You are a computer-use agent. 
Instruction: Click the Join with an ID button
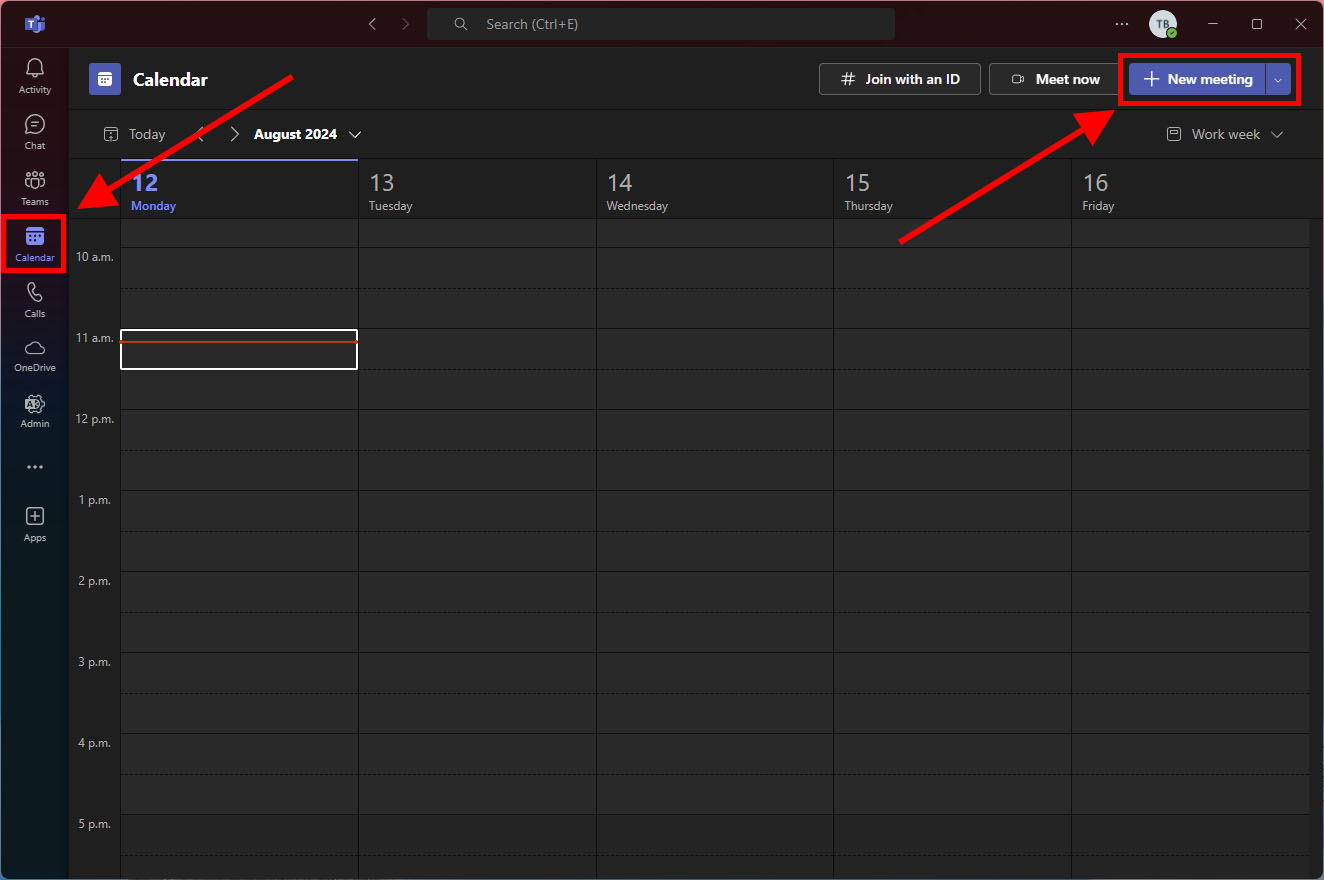point(900,79)
